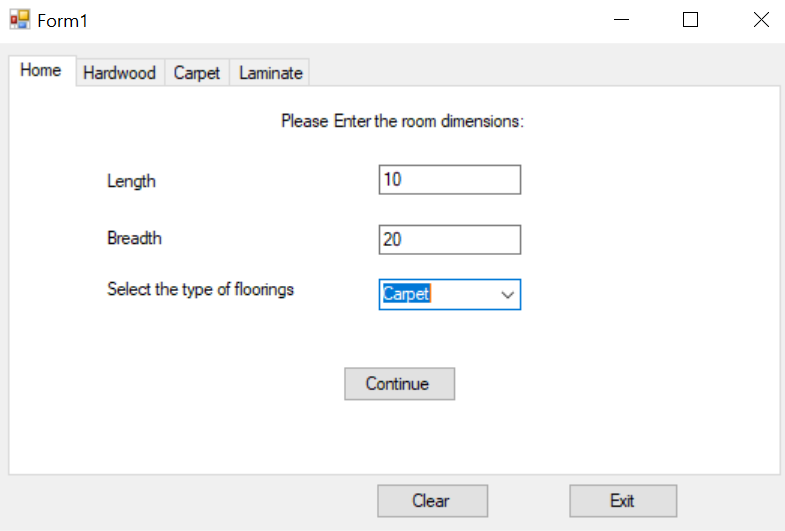Maximize the Form1 window
This screenshot has height=531, width=785.
[x=690, y=20]
